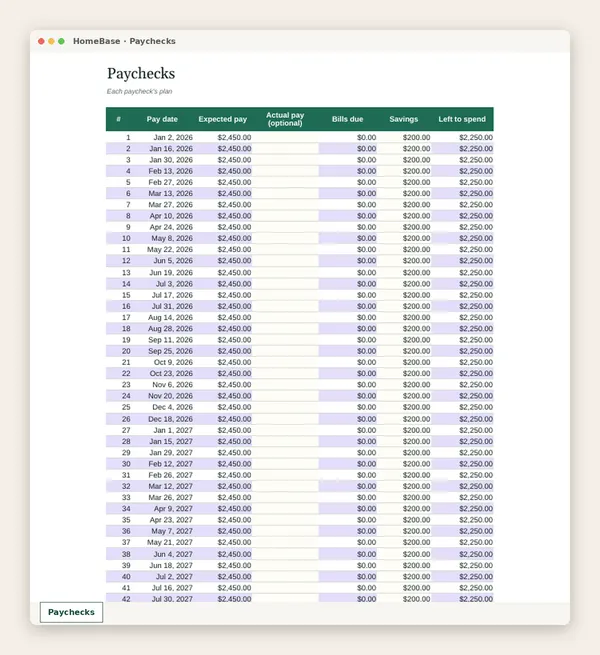Select the Aug 14, 2026 date cell
The width and height of the screenshot is (600, 655).
pos(163,317)
